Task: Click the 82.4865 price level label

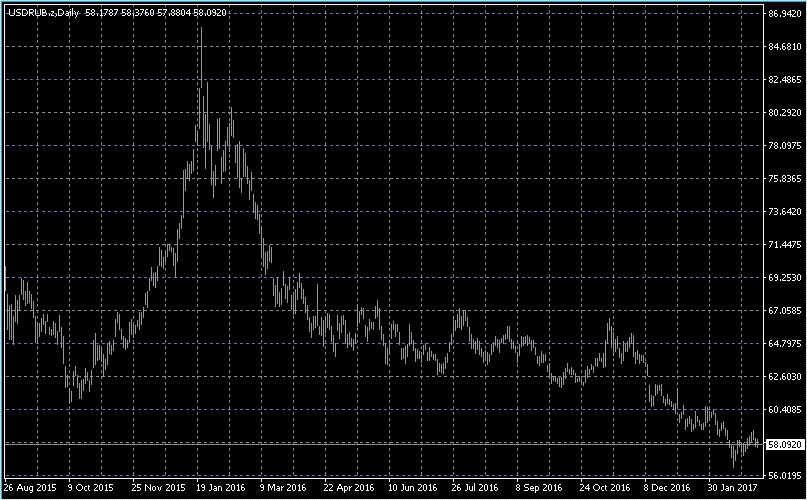Action: click(784, 80)
